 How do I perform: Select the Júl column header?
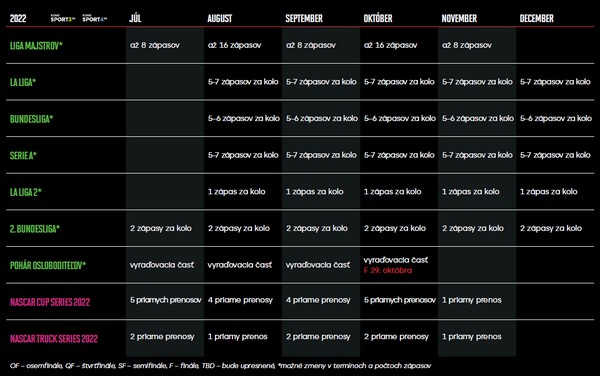click(135, 18)
